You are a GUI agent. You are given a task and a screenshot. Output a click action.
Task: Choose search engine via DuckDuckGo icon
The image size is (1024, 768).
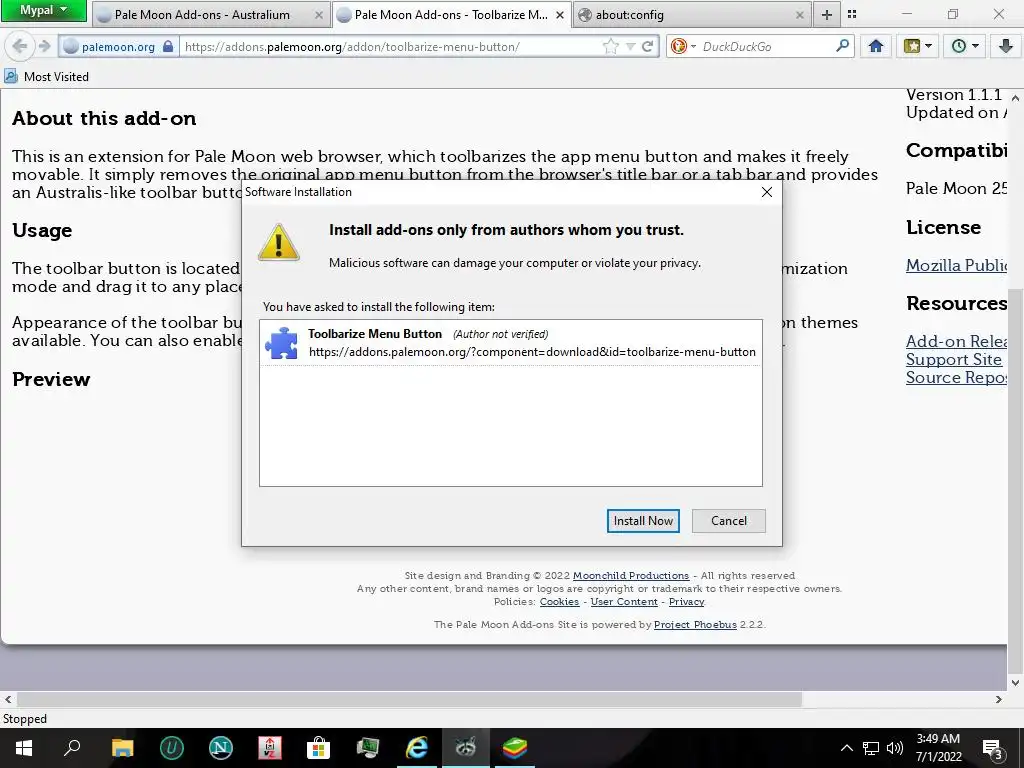click(x=682, y=46)
